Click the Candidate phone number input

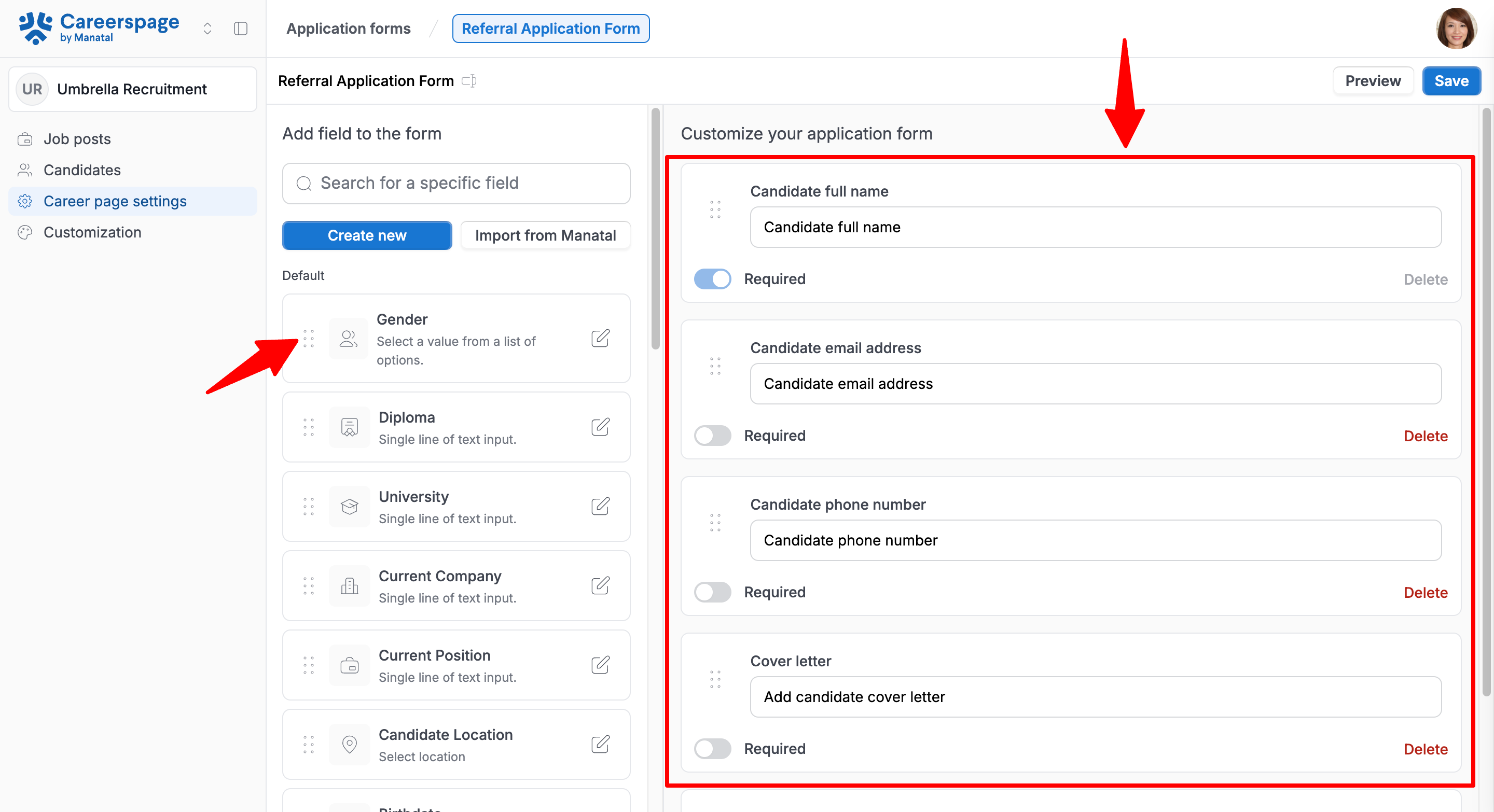1096,540
